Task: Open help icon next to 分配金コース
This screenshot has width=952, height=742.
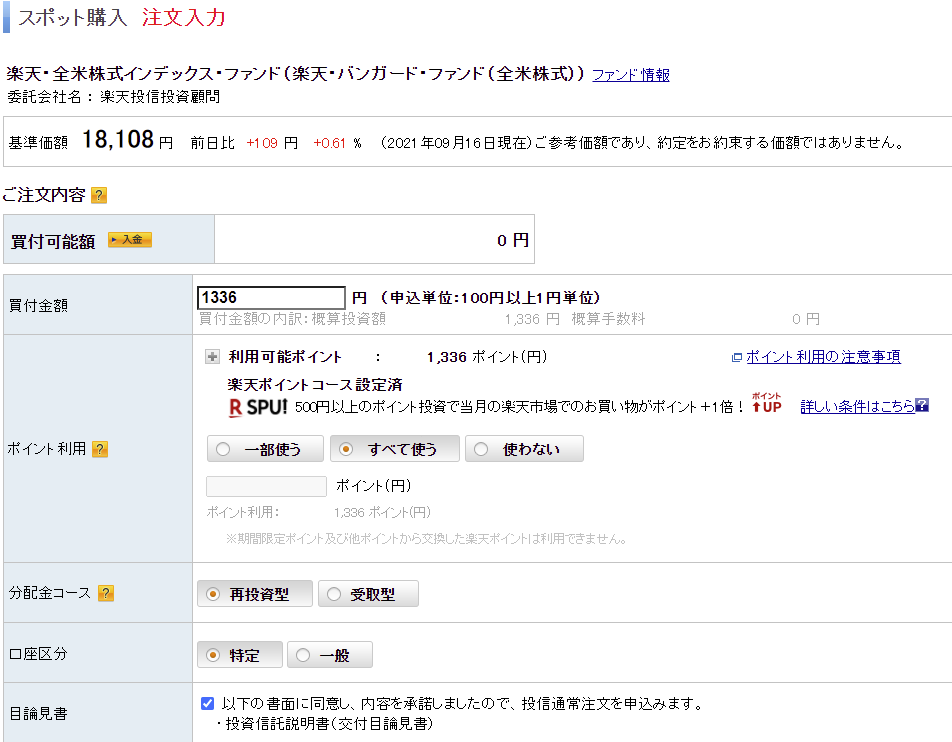Action: [x=106, y=593]
